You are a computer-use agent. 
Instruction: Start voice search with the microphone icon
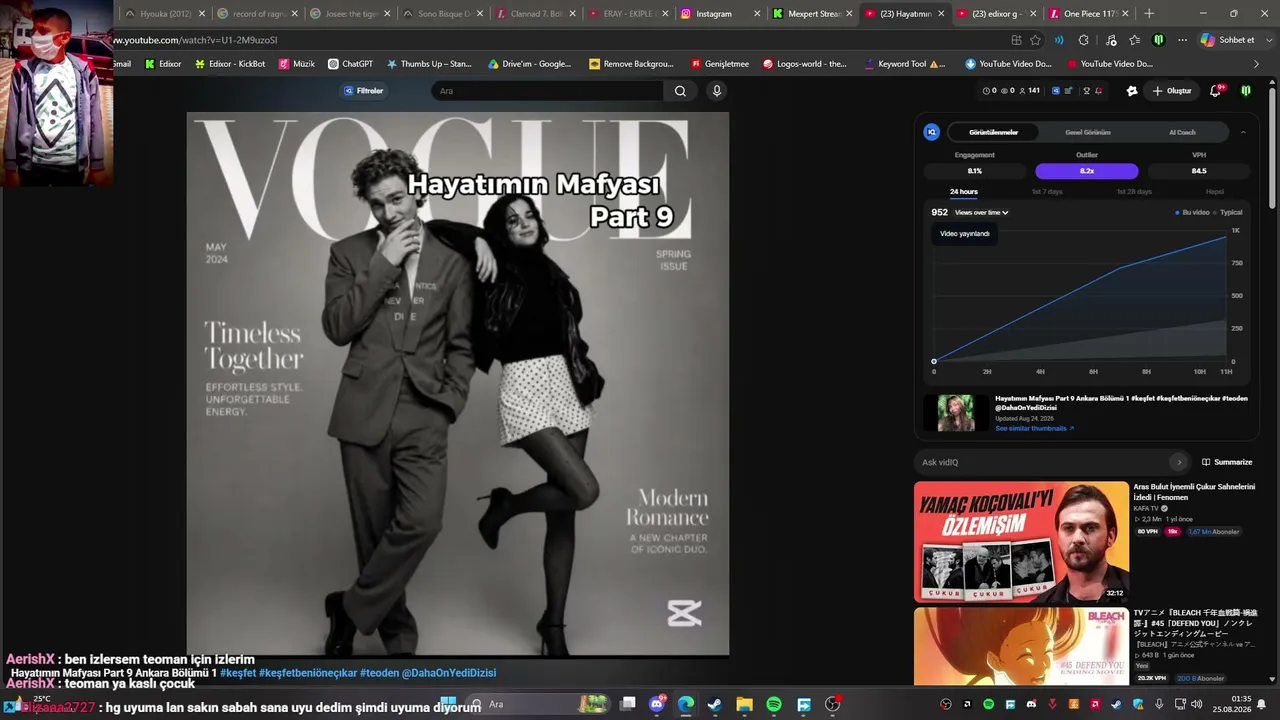click(716, 91)
